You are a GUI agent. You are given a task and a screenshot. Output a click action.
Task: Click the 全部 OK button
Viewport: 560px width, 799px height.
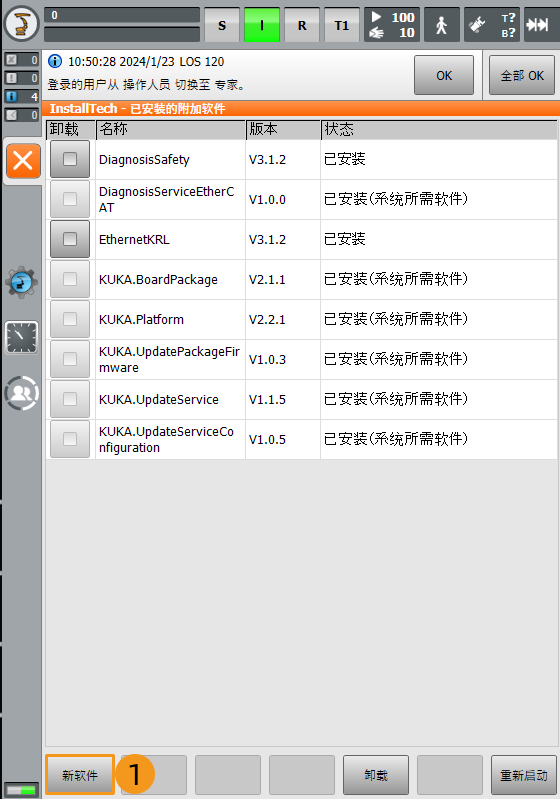tap(522, 75)
